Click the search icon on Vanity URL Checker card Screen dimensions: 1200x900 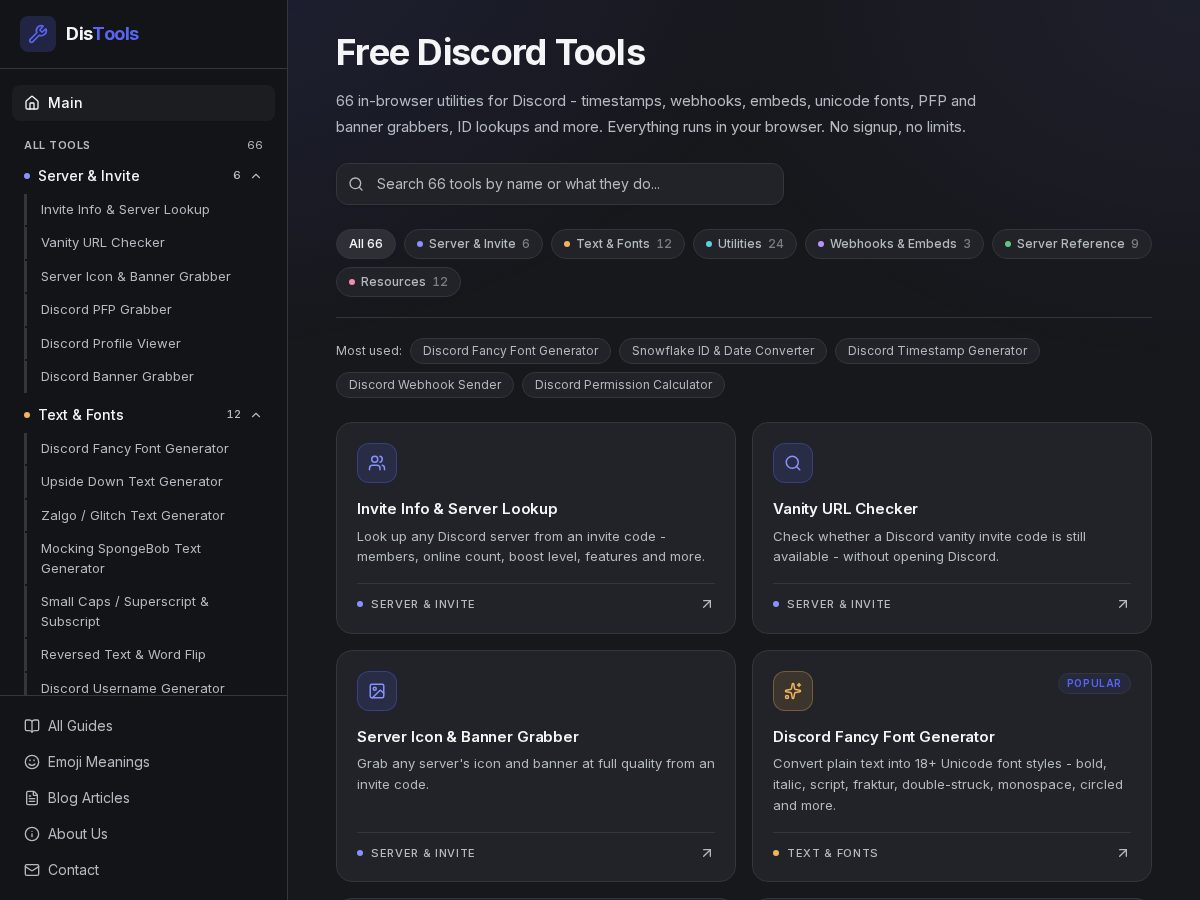793,463
